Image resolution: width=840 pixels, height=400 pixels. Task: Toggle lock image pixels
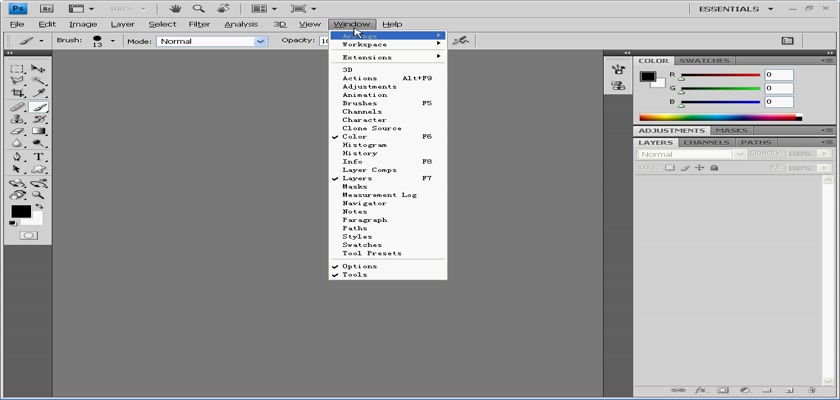[685, 168]
